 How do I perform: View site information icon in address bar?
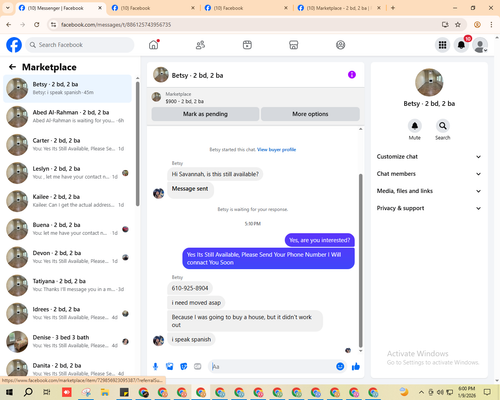[53, 25]
